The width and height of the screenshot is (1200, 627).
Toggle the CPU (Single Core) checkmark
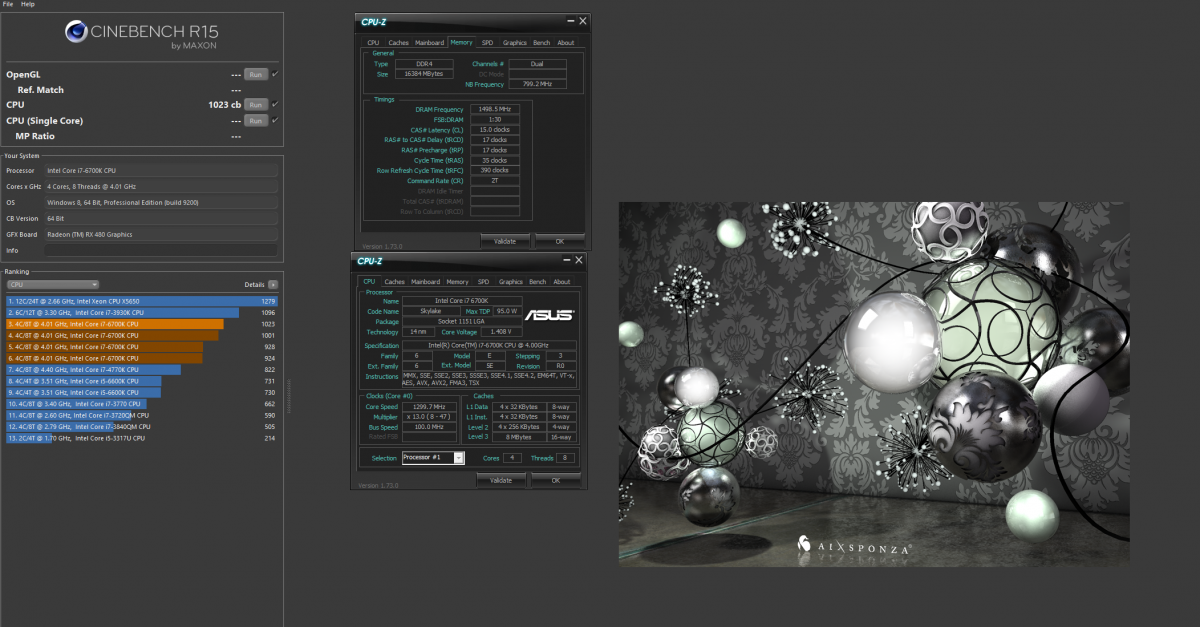click(x=275, y=121)
